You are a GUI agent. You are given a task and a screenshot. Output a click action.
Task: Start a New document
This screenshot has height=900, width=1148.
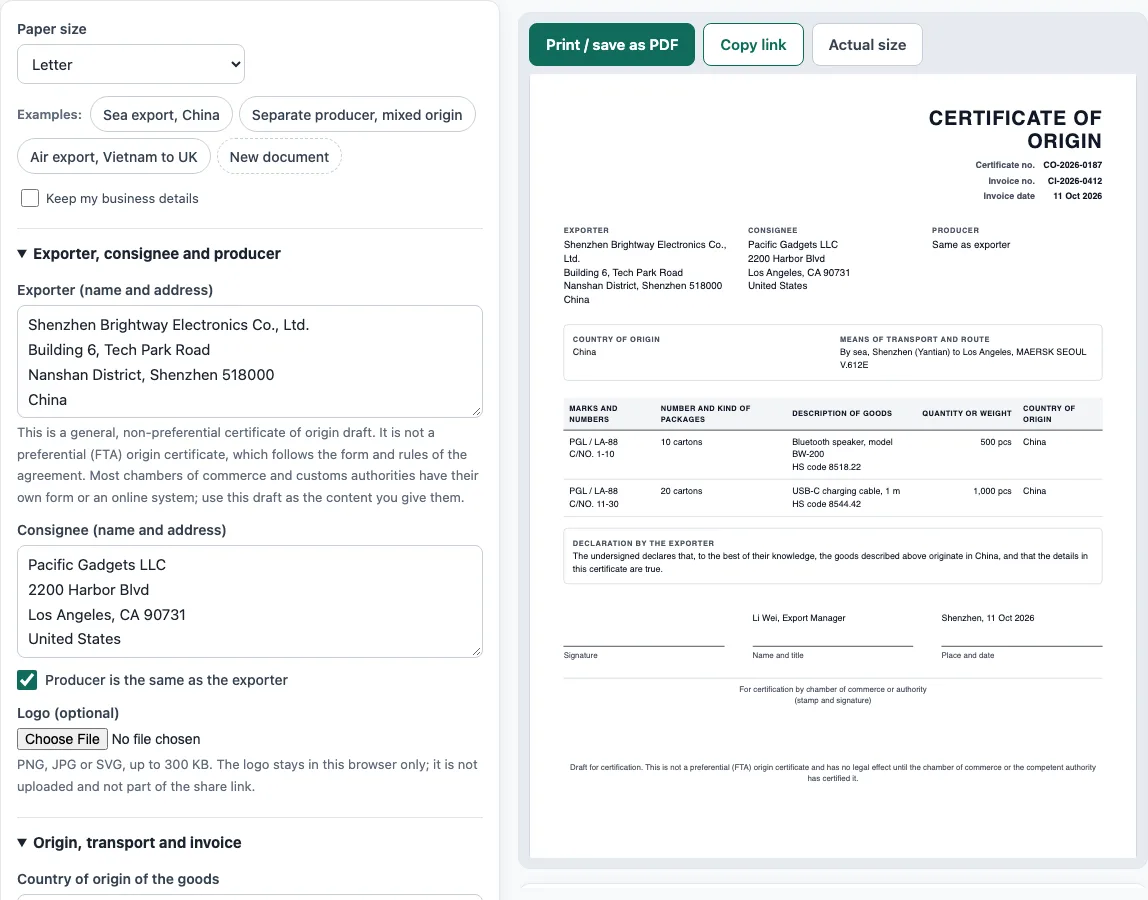coord(279,157)
